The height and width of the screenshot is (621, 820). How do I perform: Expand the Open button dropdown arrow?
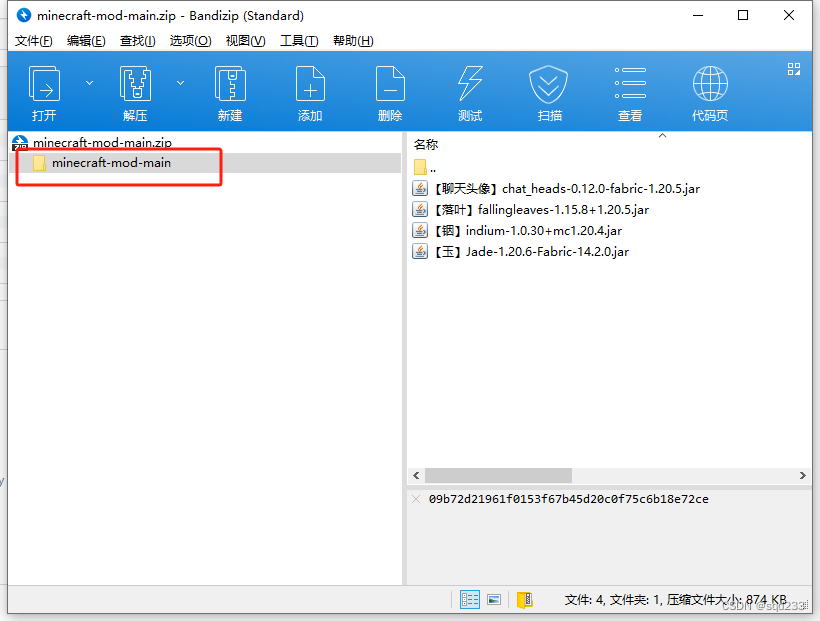(89, 83)
